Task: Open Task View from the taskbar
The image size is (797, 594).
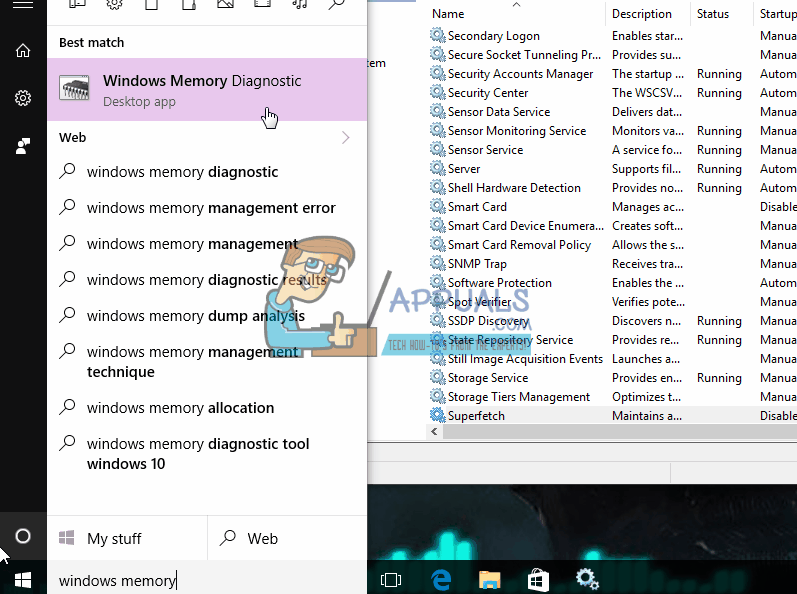Action: pos(390,580)
